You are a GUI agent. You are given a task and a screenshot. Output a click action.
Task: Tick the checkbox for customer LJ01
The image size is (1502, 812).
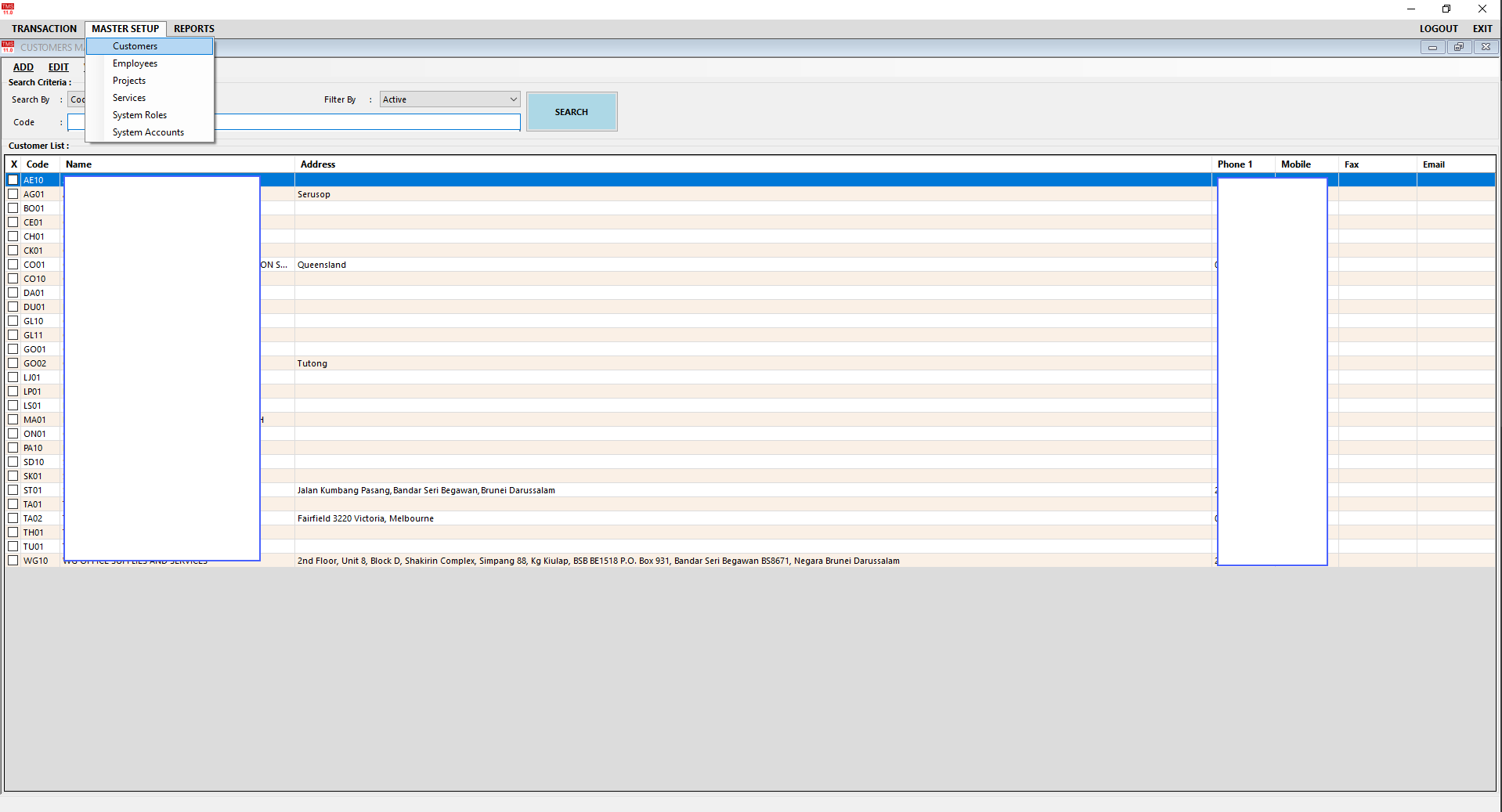(x=13, y=377)
